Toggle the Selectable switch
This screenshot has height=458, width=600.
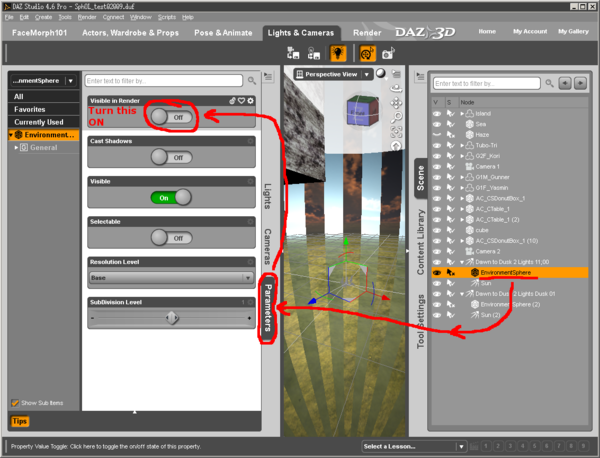pyautogui.click(x=171, y=238)
